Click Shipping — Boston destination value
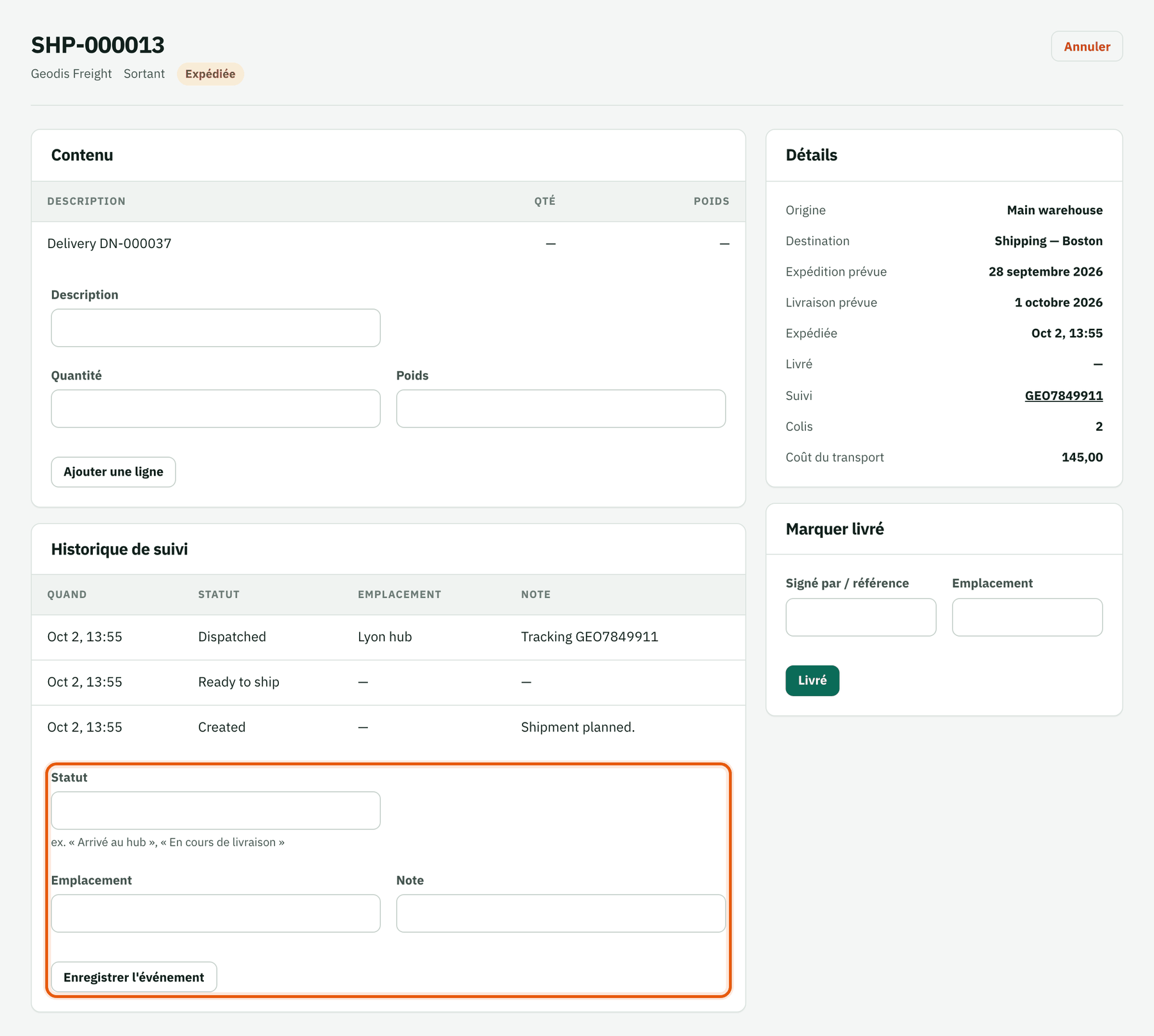The height and width of the screenshot is (1036, 1154). [x=1049, y=241]
